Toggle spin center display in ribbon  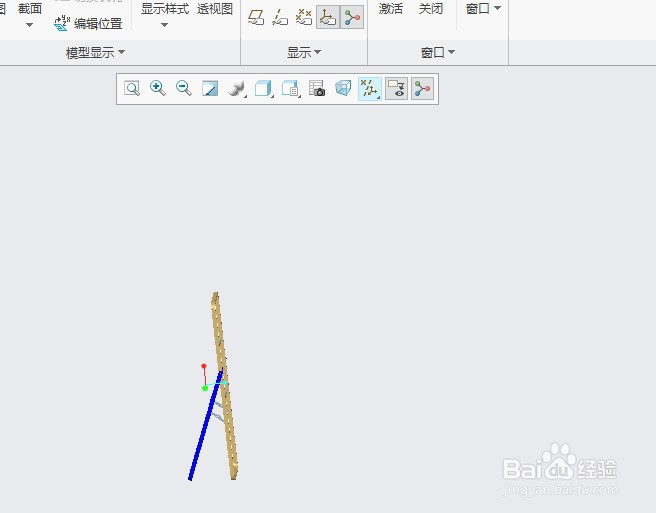click(x=352, y=18)
